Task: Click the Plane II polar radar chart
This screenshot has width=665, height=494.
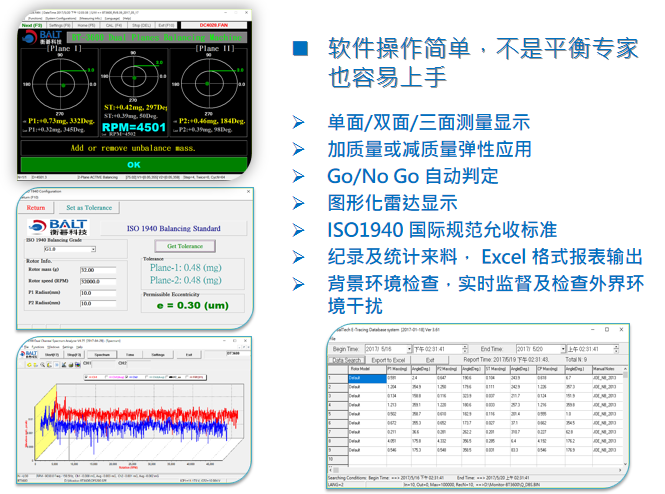Action: [x=209, y=83]
